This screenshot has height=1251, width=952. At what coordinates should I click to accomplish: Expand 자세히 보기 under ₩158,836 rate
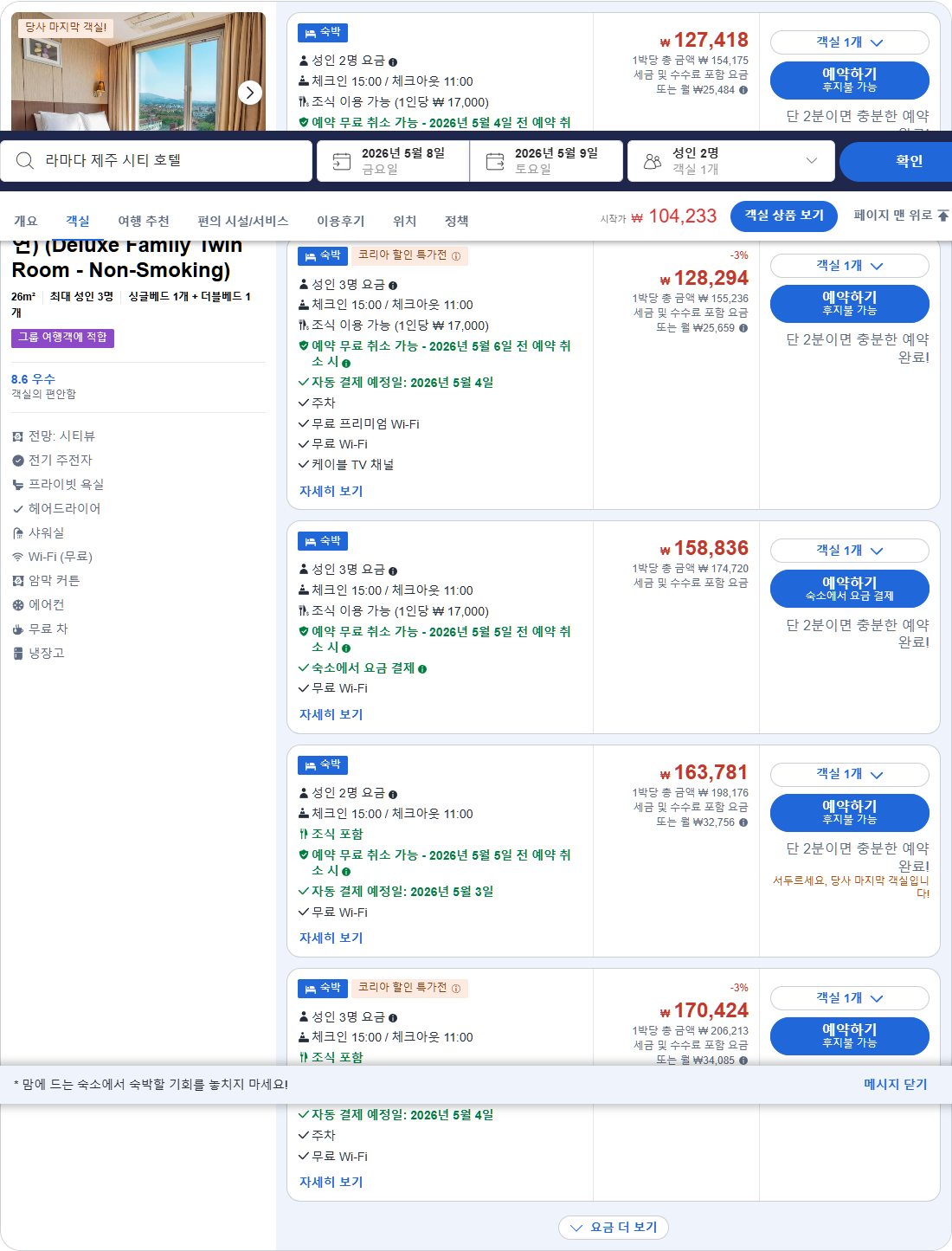tap(331, 714)
